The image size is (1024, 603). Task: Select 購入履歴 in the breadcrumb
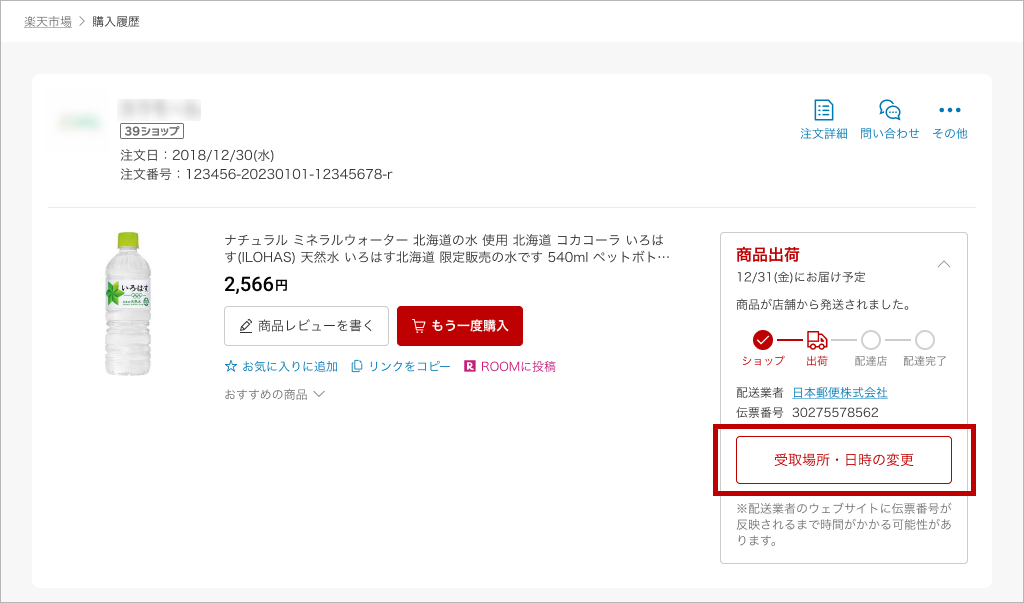(116, 21)
